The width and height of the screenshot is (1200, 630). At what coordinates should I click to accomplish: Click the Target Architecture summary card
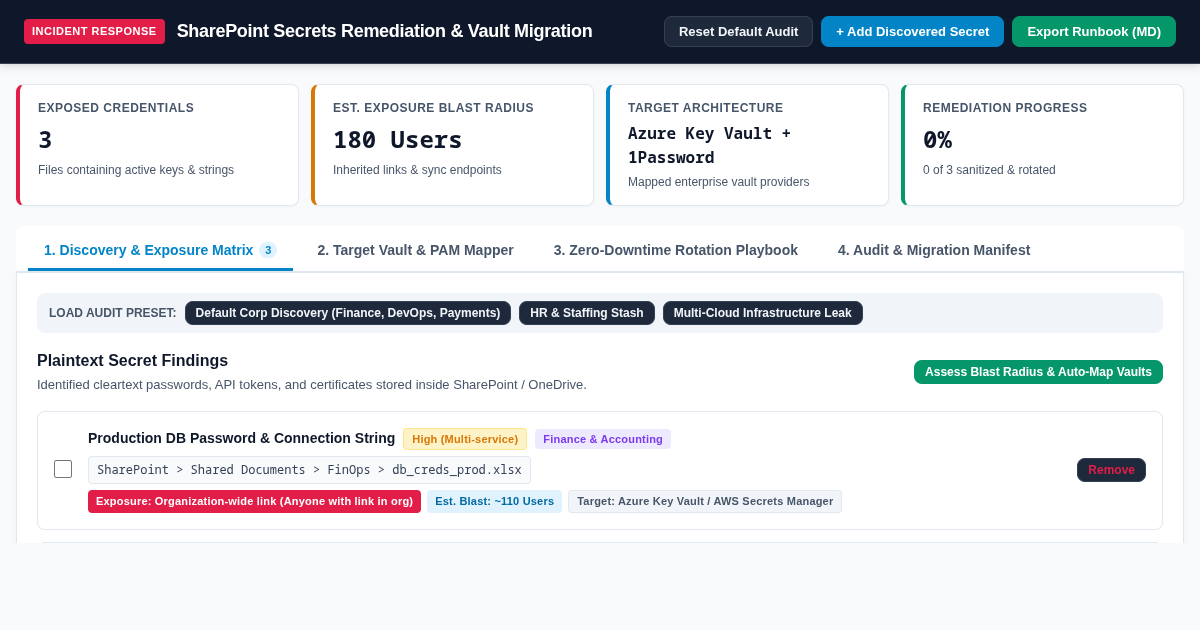click(747, 145)
